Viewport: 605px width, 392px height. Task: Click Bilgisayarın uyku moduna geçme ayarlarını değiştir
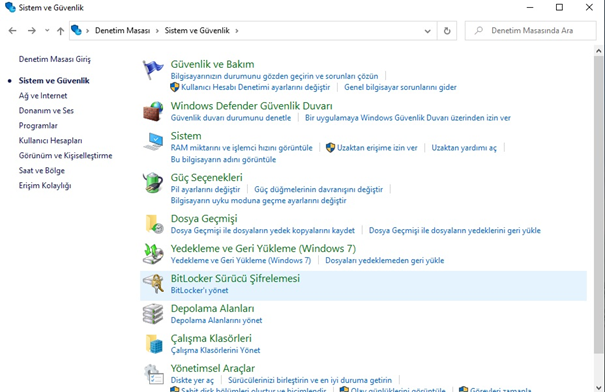click(x=258, y=201)
